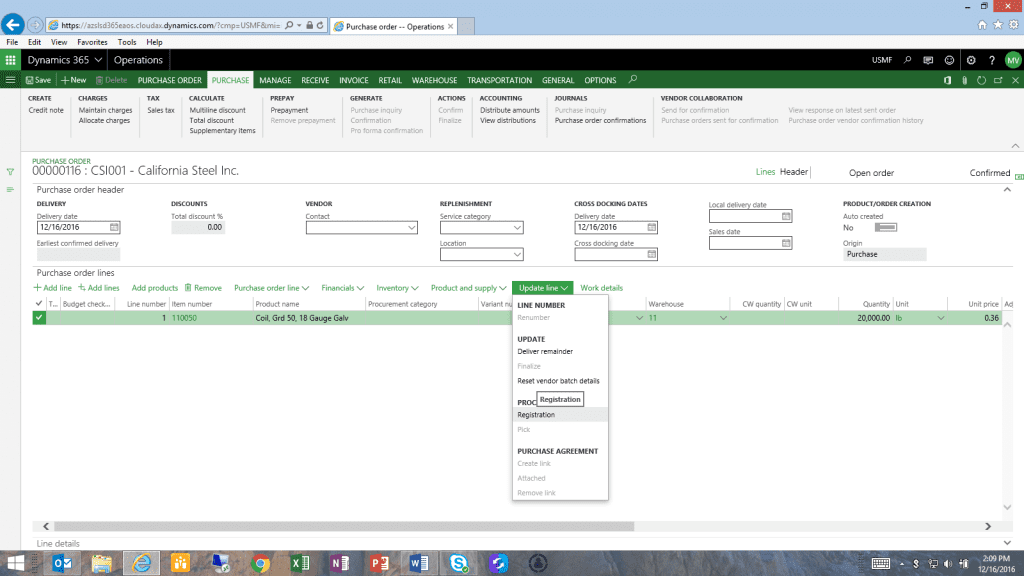Open the vendor Contact dropdown

click(x=411, y=228)
